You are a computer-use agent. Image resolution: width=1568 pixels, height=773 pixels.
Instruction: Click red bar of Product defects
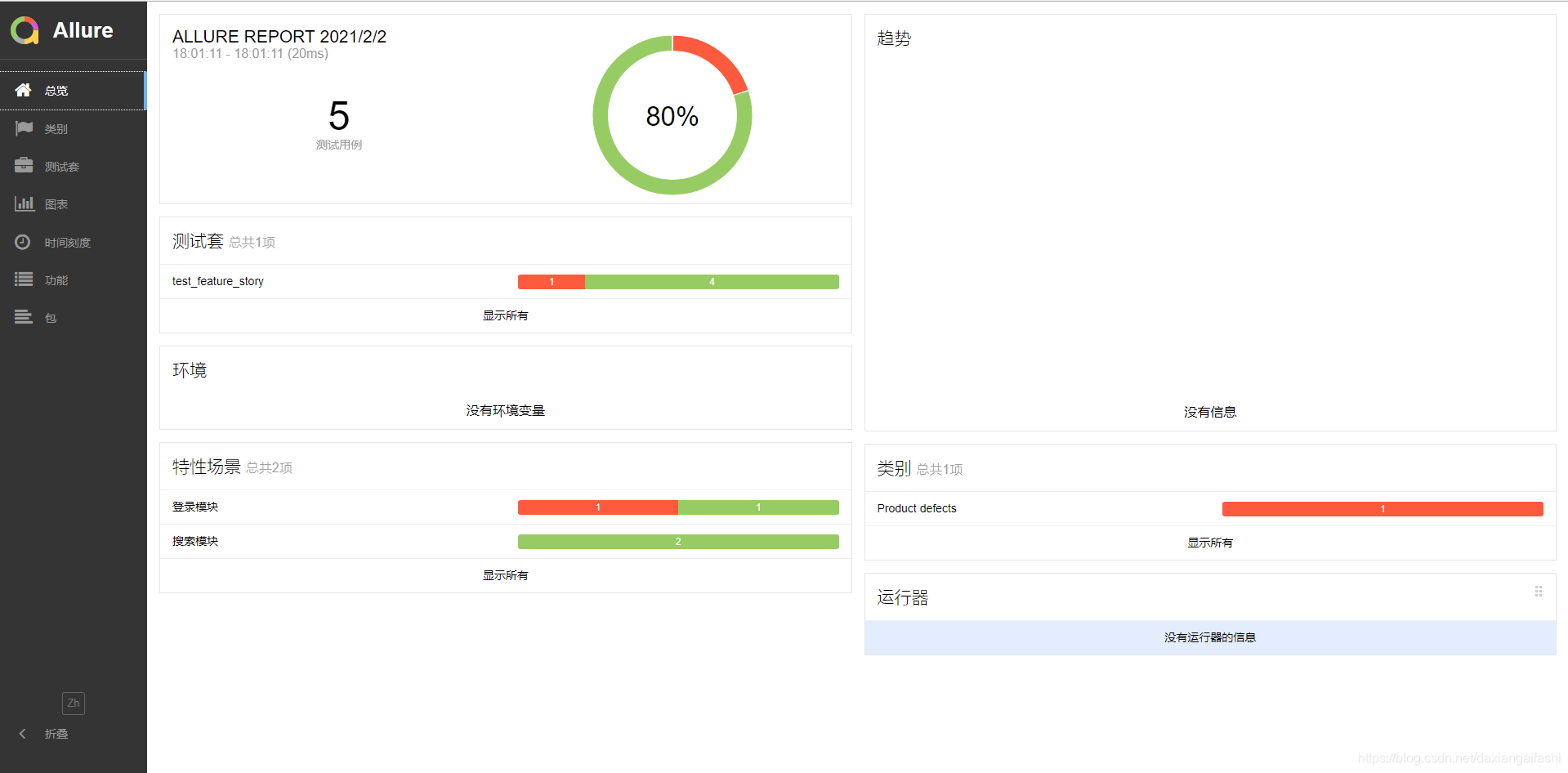[1383, 509]
